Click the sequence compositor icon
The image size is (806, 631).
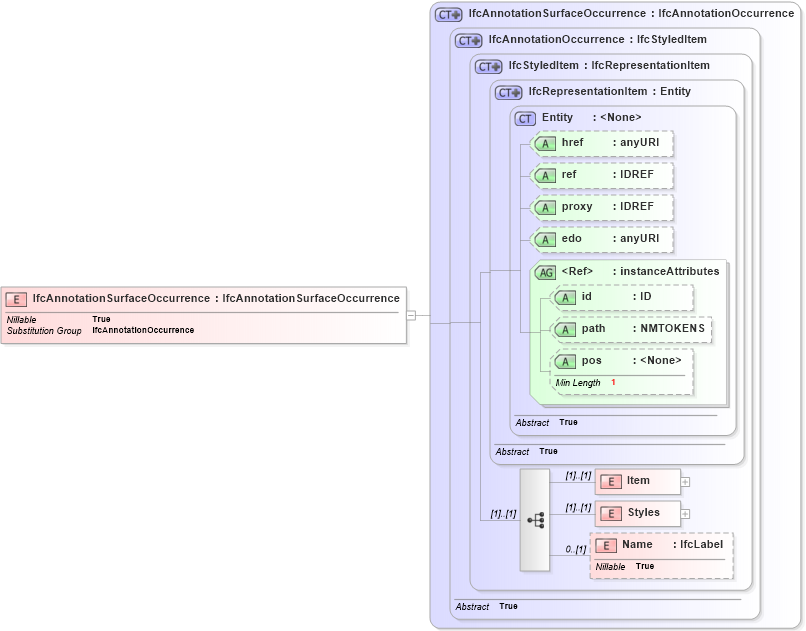(x=535, y=519)
